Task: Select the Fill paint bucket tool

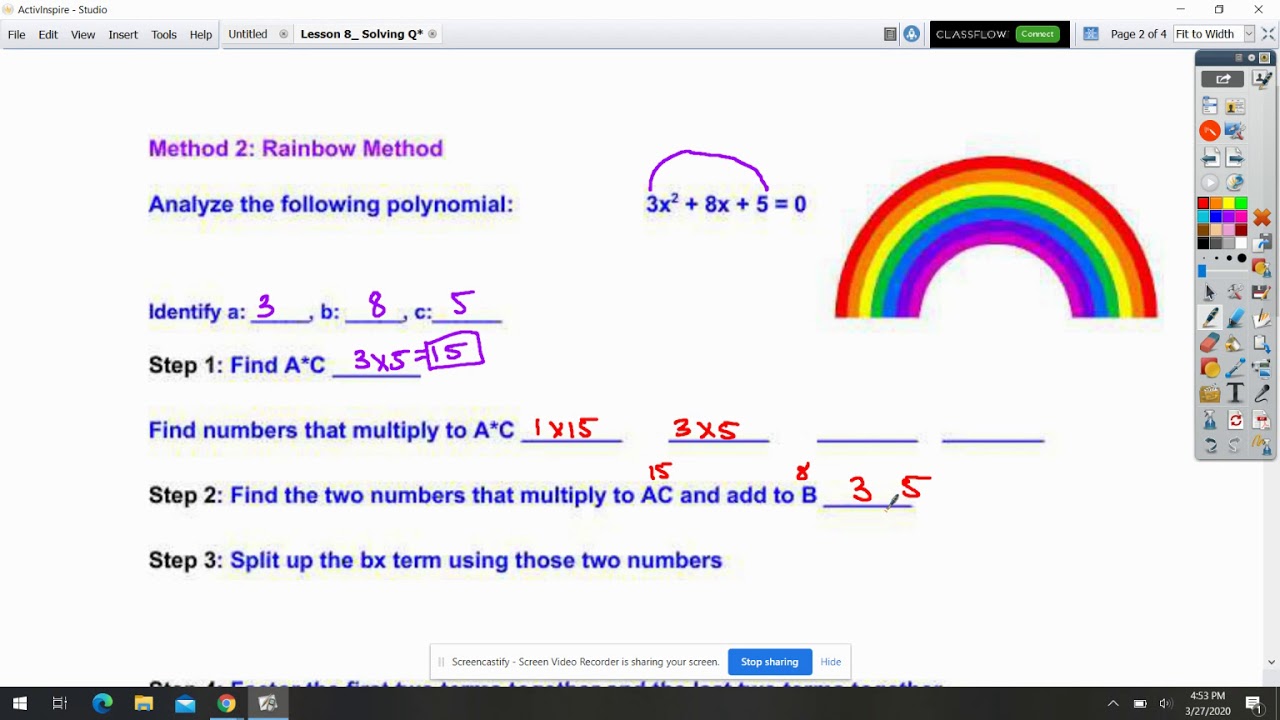Action: click(1235, 343)
